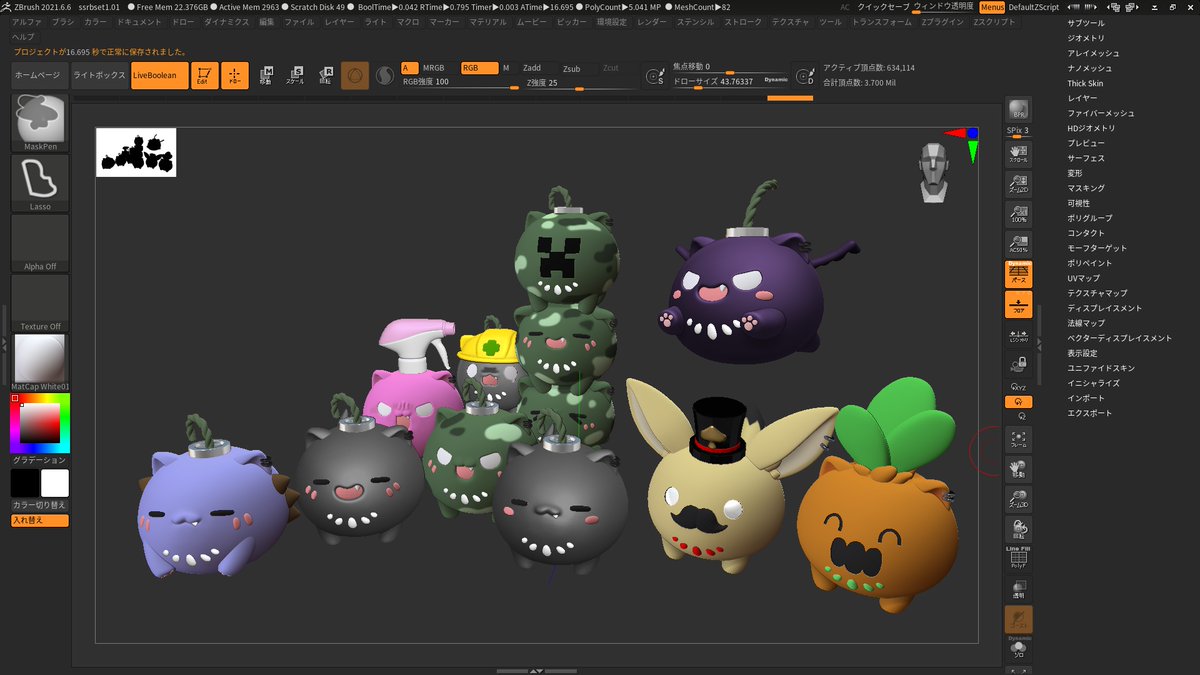
Task: Open the MaskPen brush selector
Action: click(x=40, y=123)
